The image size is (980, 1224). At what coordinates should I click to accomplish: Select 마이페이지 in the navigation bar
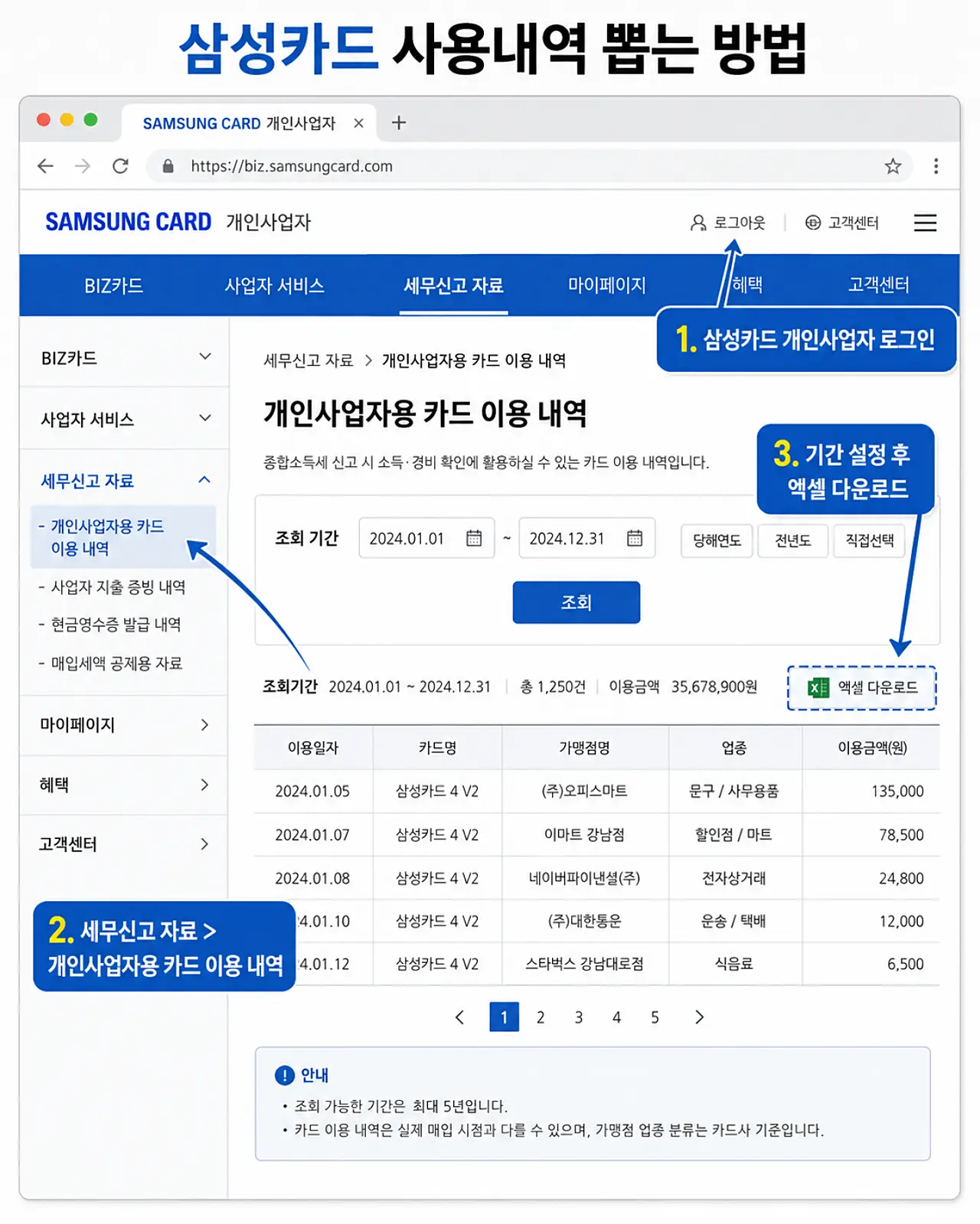606,286
